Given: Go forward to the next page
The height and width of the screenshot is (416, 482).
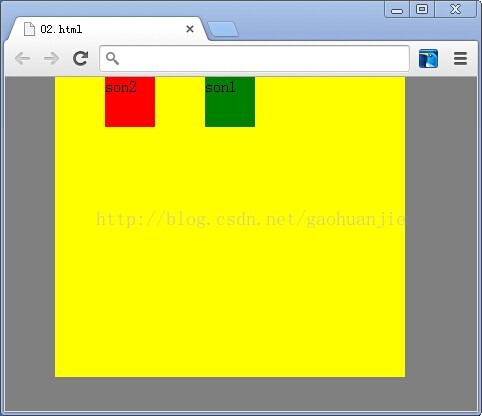Looking at the screenshot, I should coord(51,59).
